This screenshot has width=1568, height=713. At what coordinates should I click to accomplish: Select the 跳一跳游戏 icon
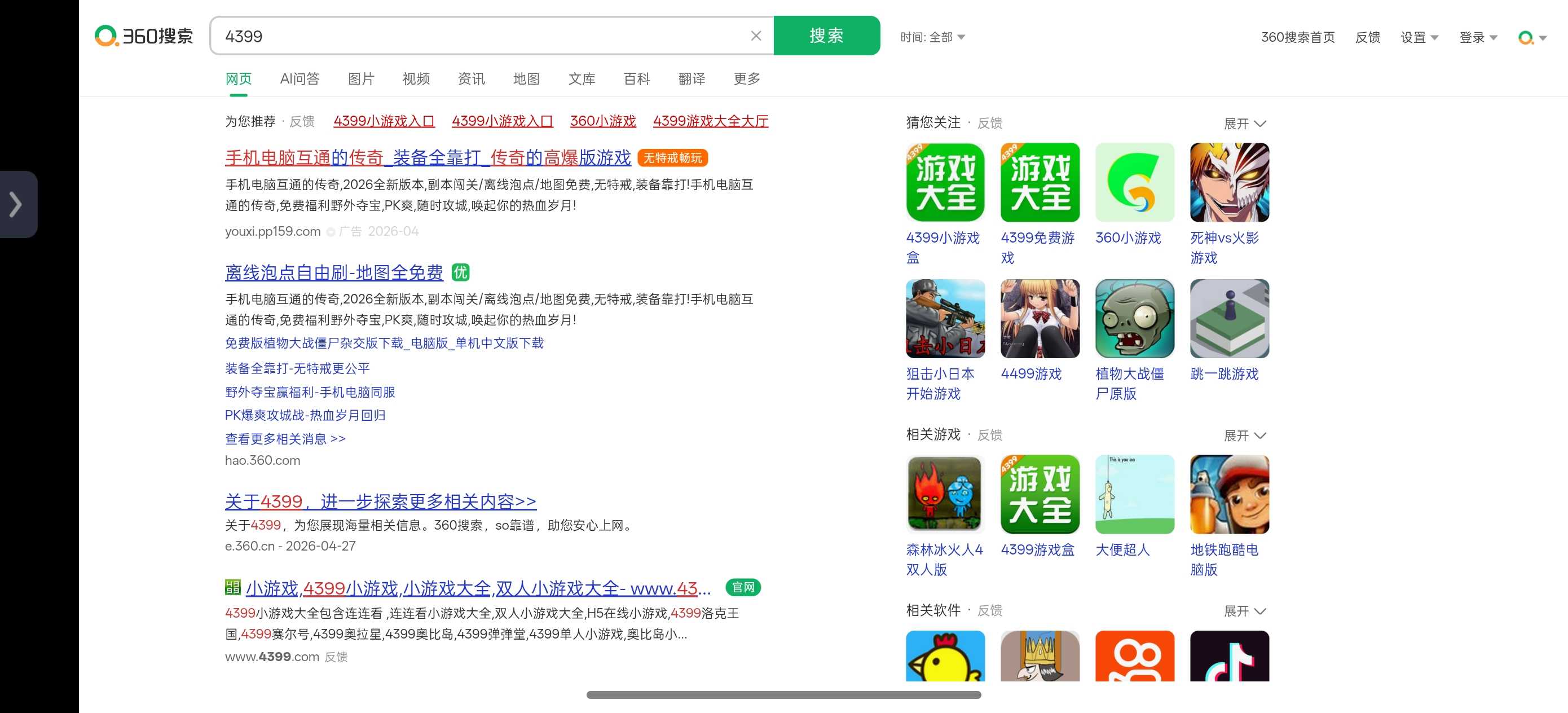[1229, 319]
